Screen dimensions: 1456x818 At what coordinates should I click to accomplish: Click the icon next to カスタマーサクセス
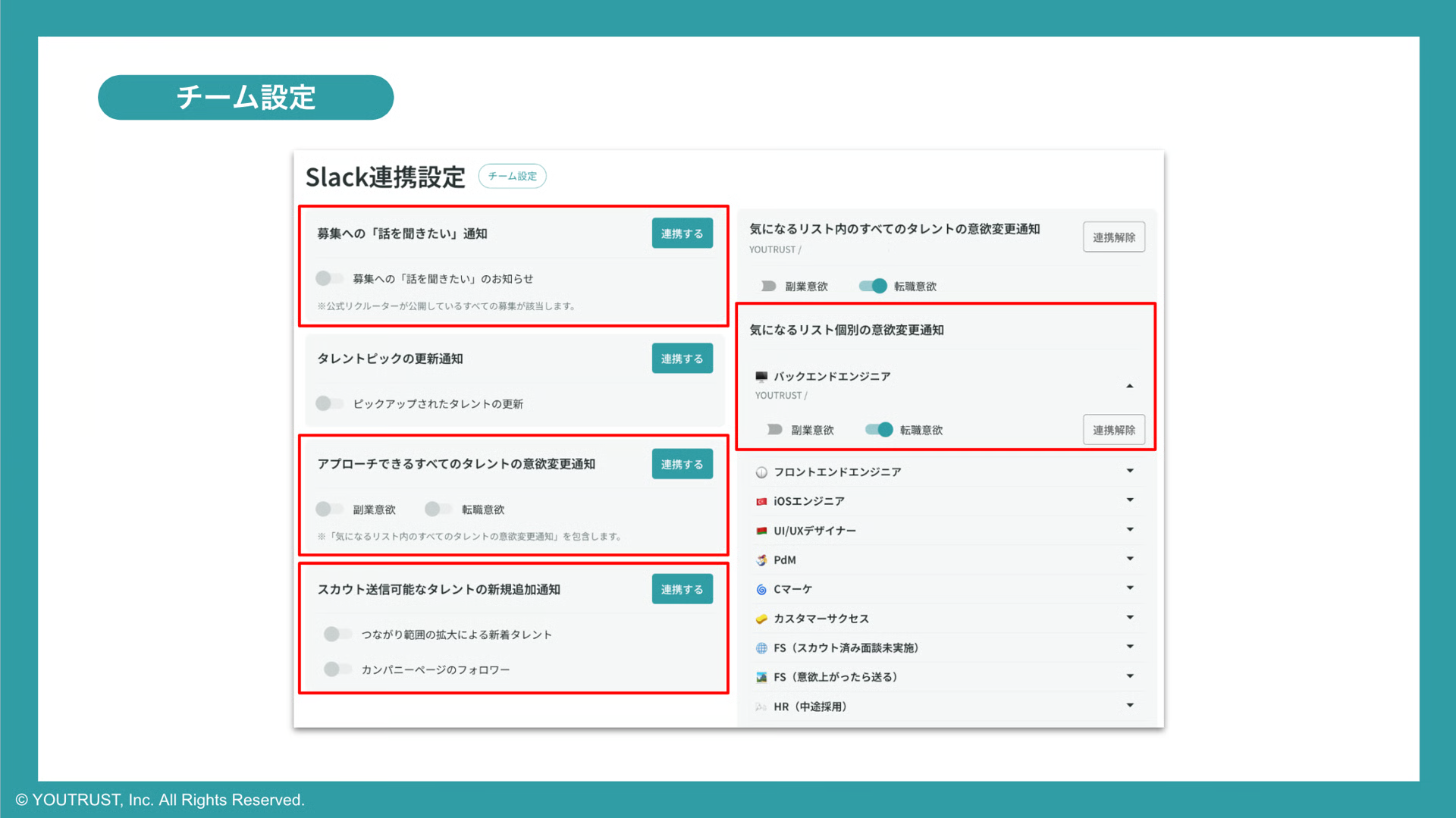tap(761, 619)
